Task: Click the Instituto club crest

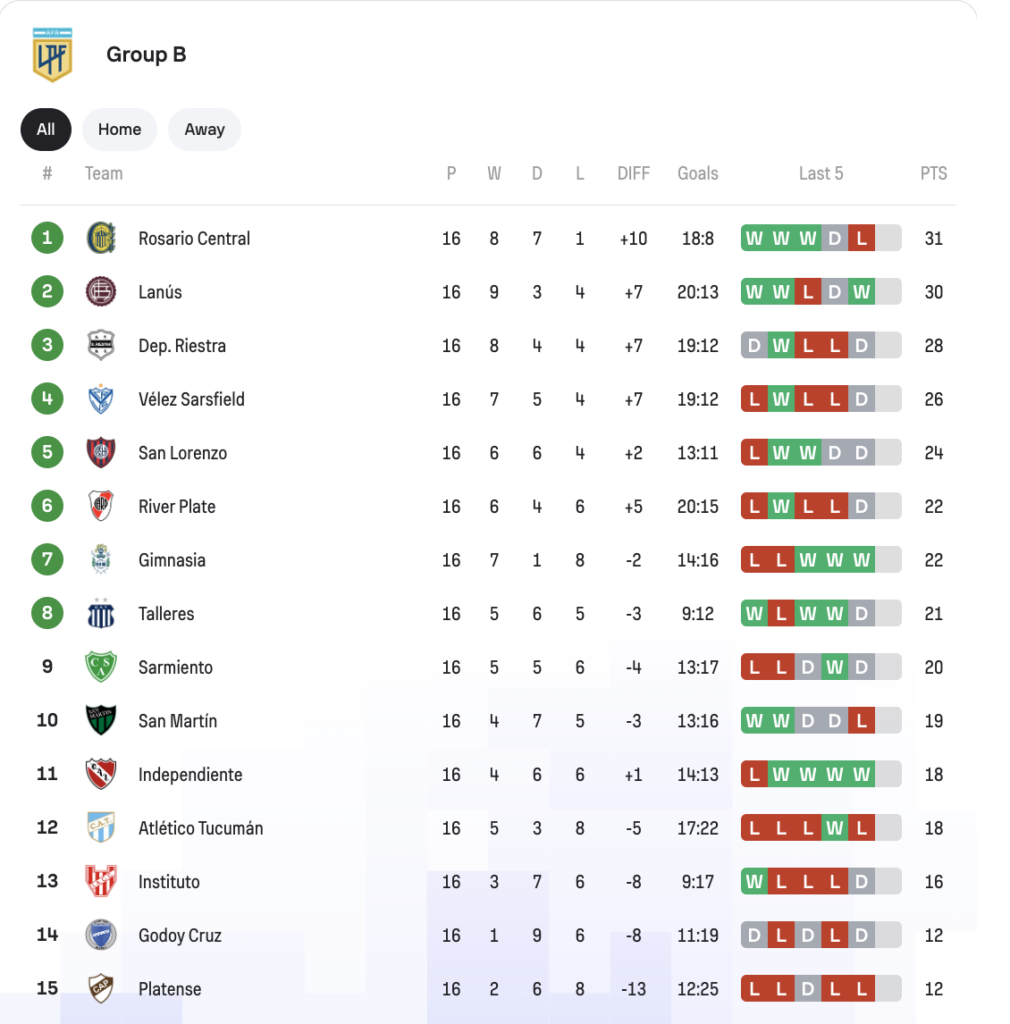Action: pos(101,881)
